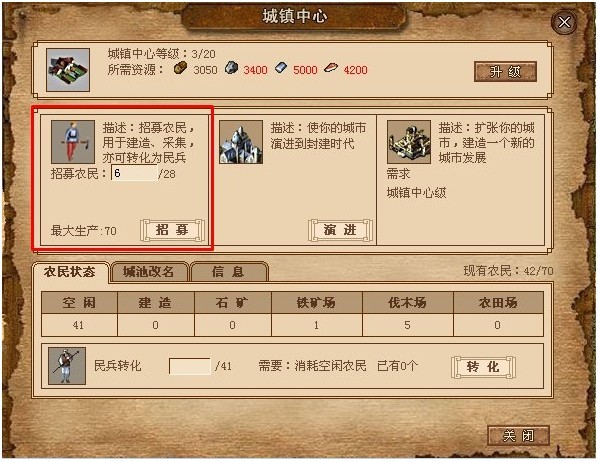598x461 pixels.
Task: Click the iron ingot resource icon
Action: [281, 68]
